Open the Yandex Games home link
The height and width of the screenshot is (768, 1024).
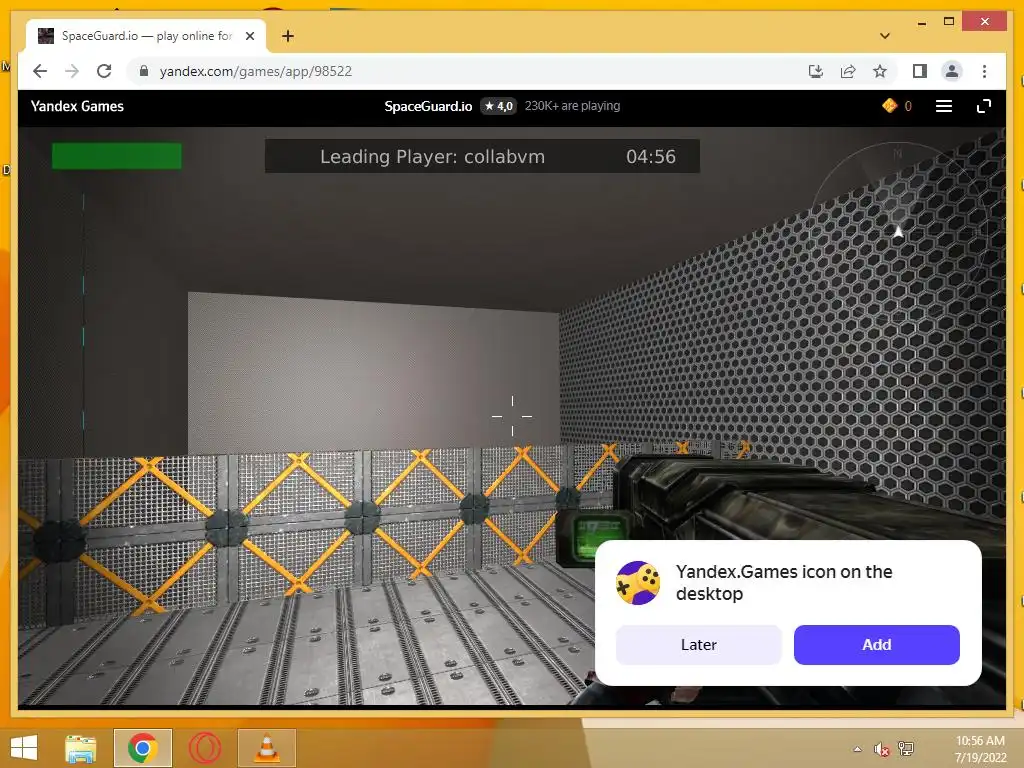coord(77,106)
